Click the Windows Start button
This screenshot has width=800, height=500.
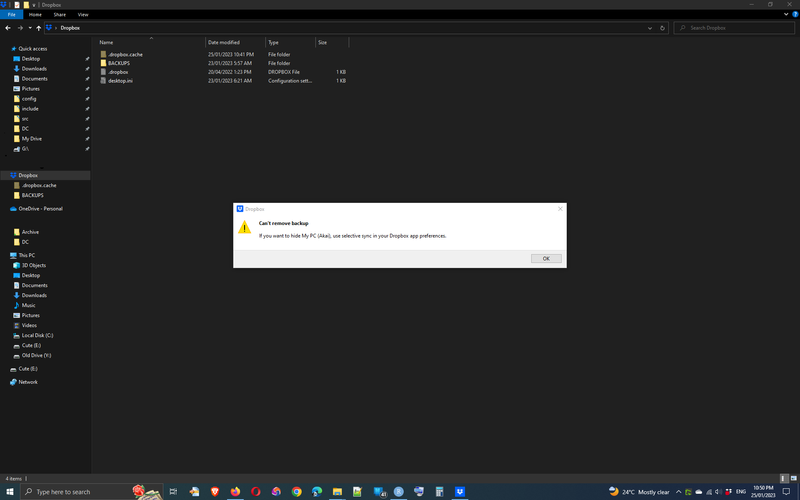[10, 492]
